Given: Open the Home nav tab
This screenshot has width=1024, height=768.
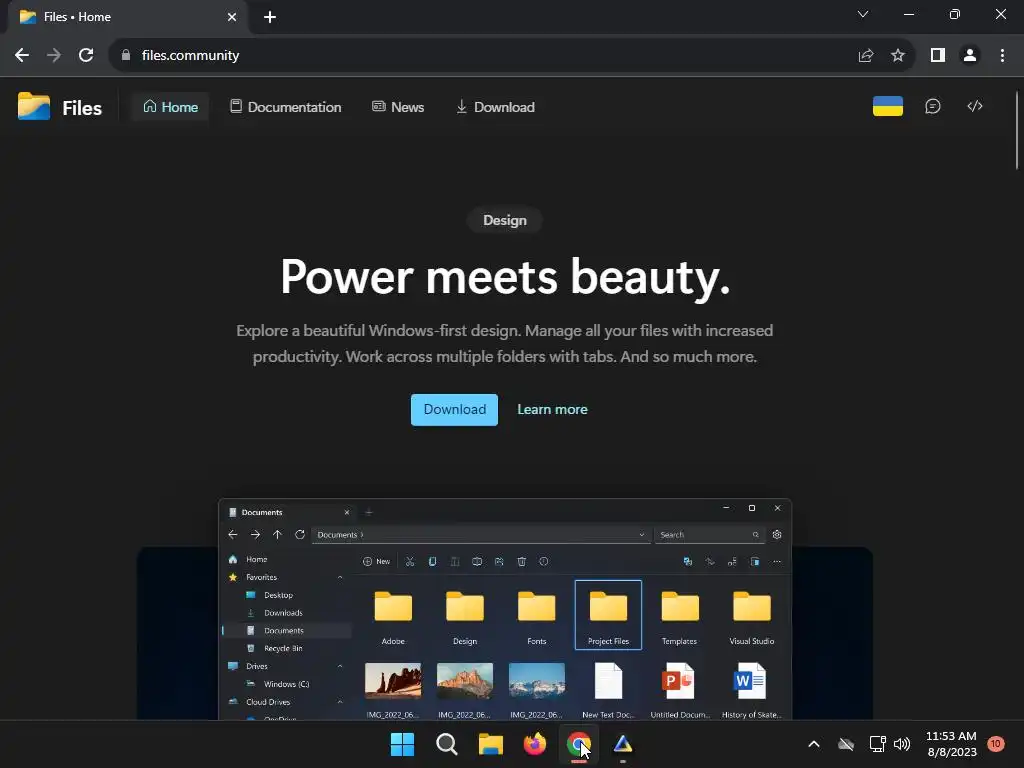Looking at the screenshot, I should point(170,107).
